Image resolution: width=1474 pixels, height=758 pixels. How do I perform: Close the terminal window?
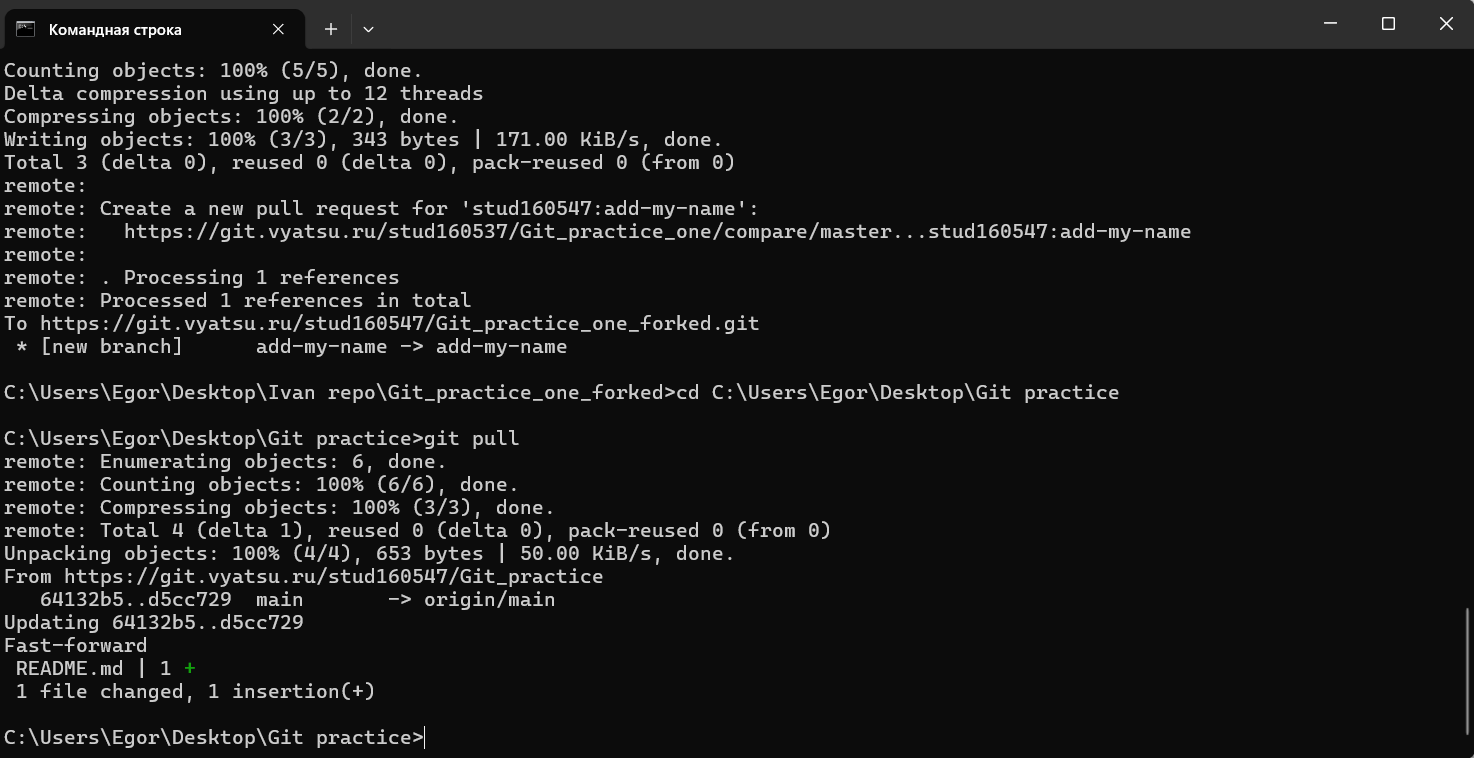[x=1446, y=23]
